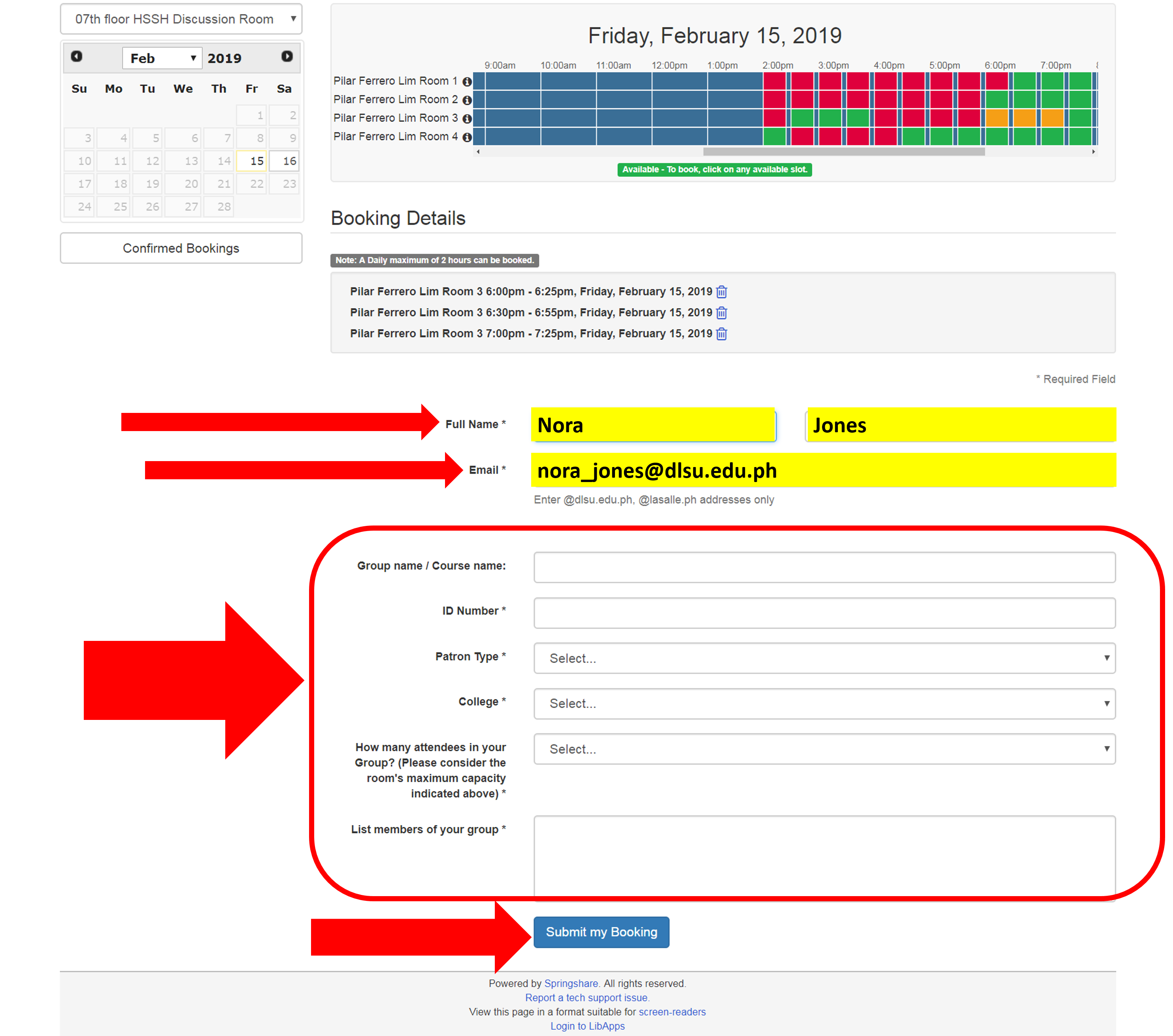
Task: Select Room 2 green 6:00pm slot
Action: point(997,100)
